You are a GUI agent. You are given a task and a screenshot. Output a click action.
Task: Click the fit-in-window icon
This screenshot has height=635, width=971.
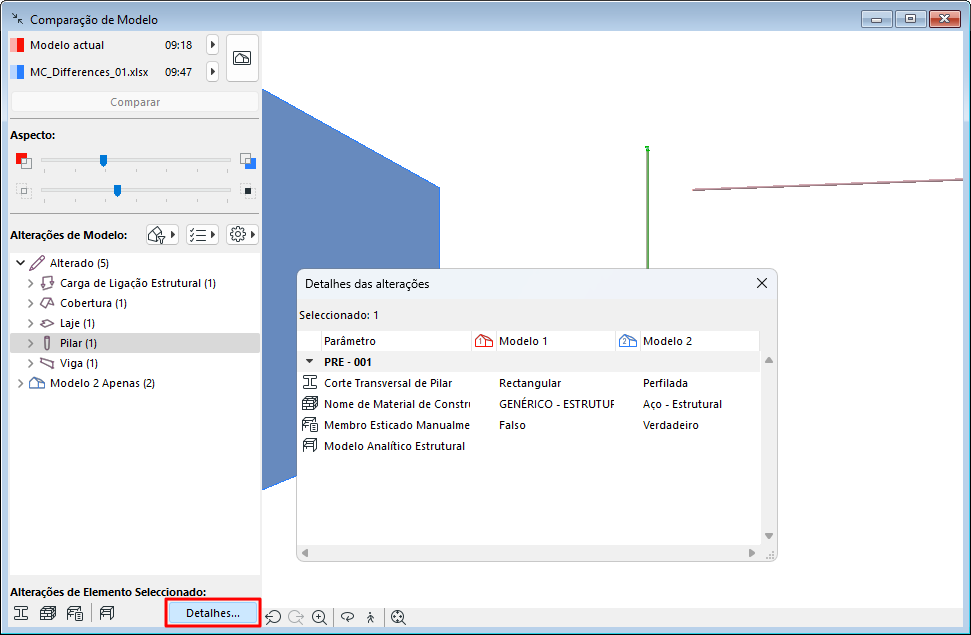[398, 617]
